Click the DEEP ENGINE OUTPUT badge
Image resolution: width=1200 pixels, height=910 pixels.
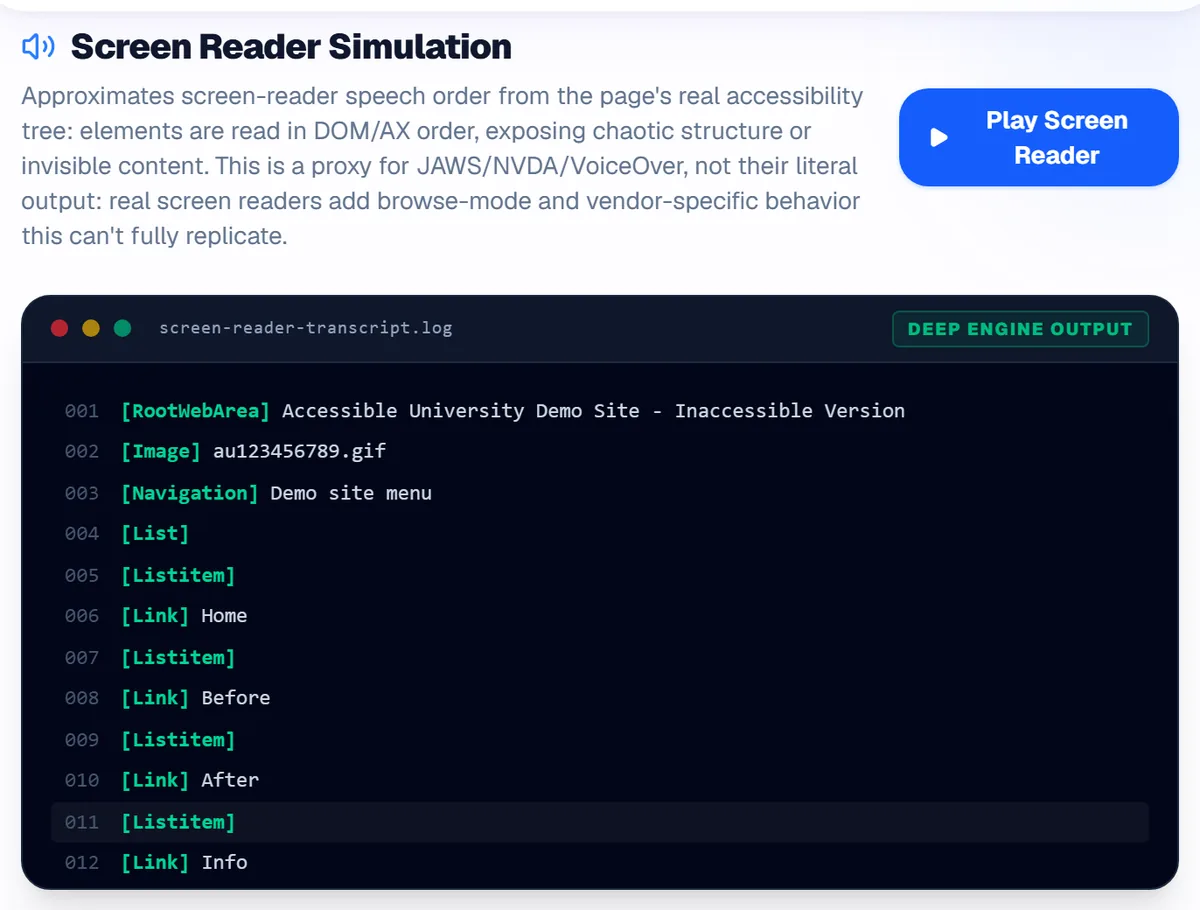[x=1020, y=329]
